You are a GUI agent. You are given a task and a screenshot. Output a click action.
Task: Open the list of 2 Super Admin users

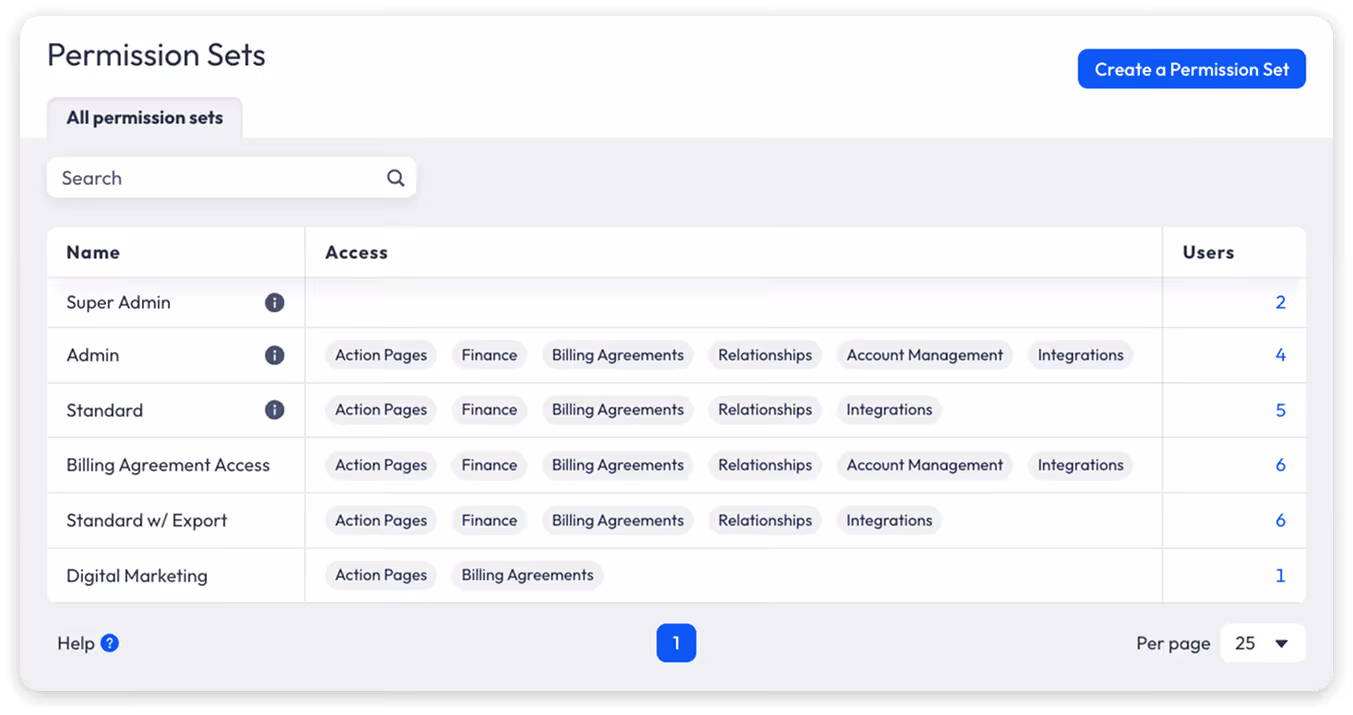click(1280, 302)
